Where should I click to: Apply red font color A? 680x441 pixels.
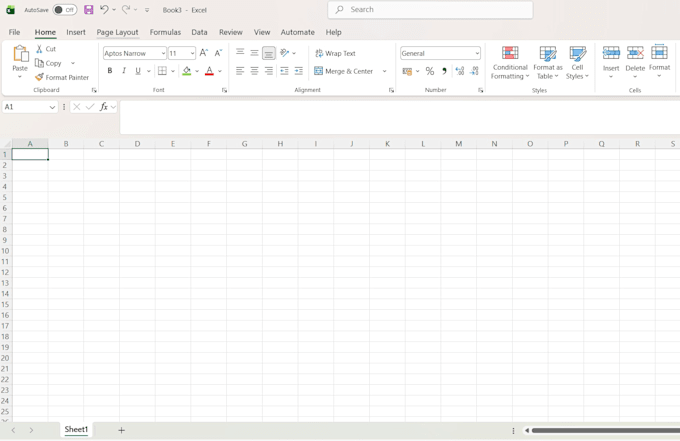click(x=209, y=71)
